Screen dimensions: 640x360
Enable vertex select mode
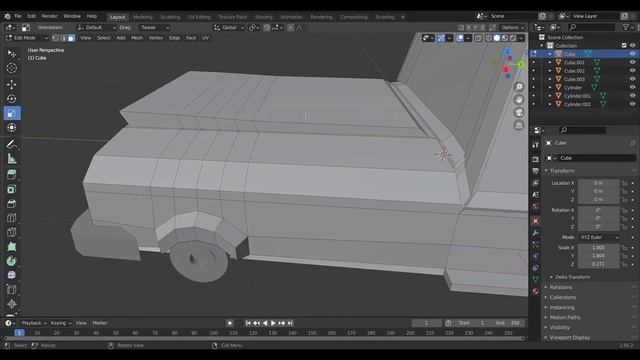pos(55,38)
